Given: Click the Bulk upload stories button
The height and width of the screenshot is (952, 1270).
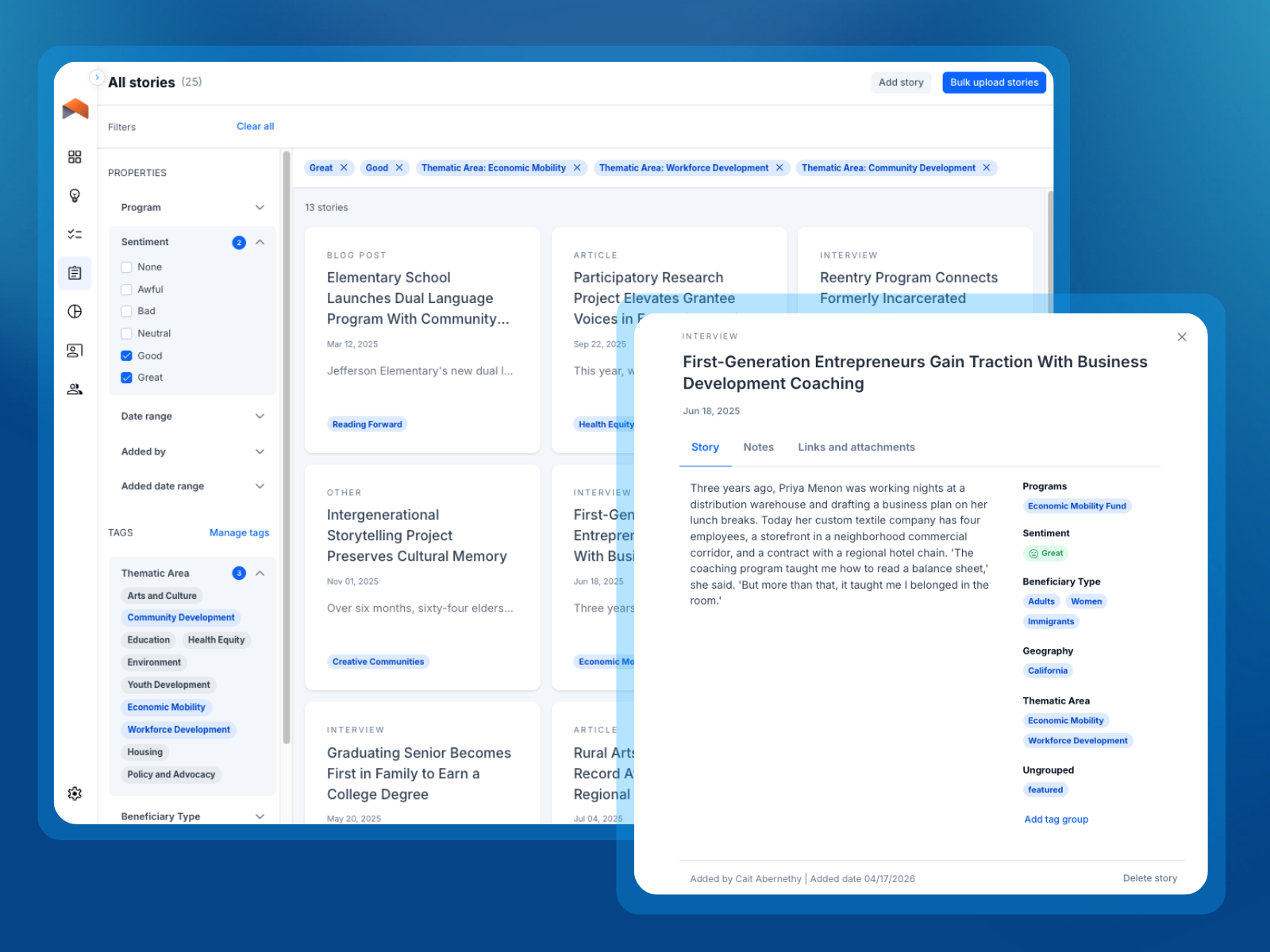Looking at the screenshot, I should [x=994, y=83].
